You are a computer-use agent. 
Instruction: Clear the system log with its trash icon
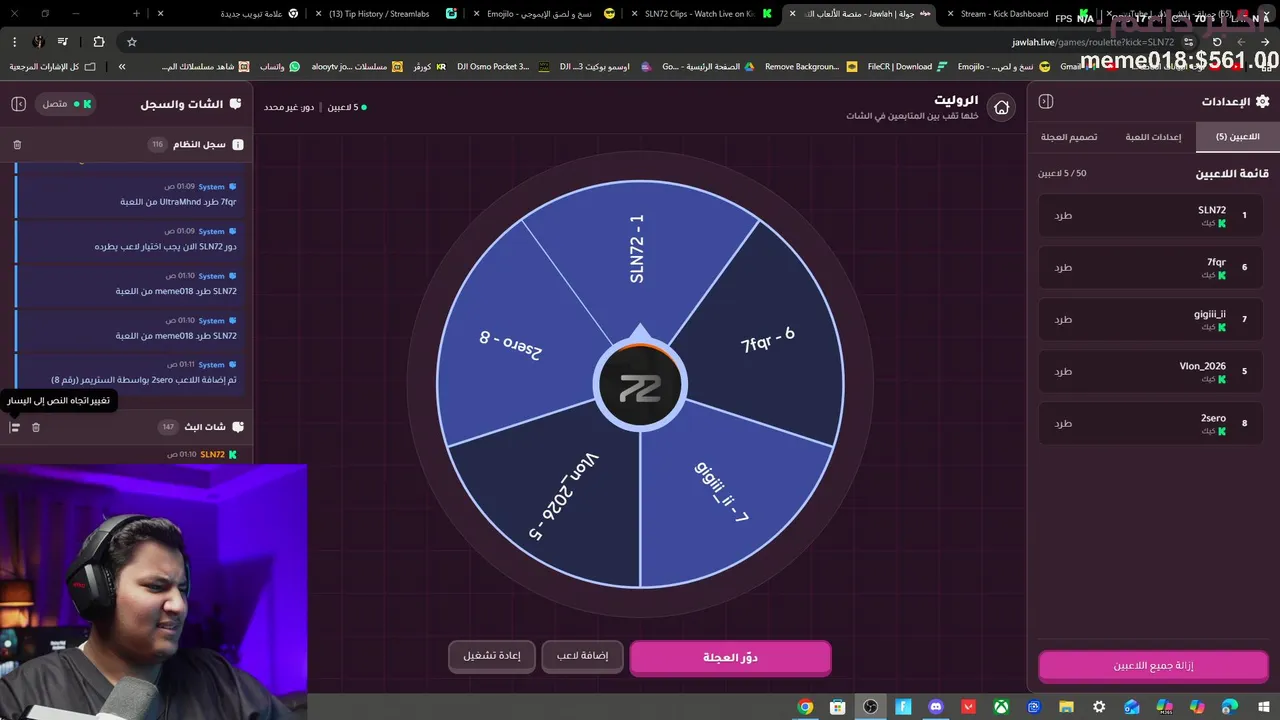(x=17, y=145)
